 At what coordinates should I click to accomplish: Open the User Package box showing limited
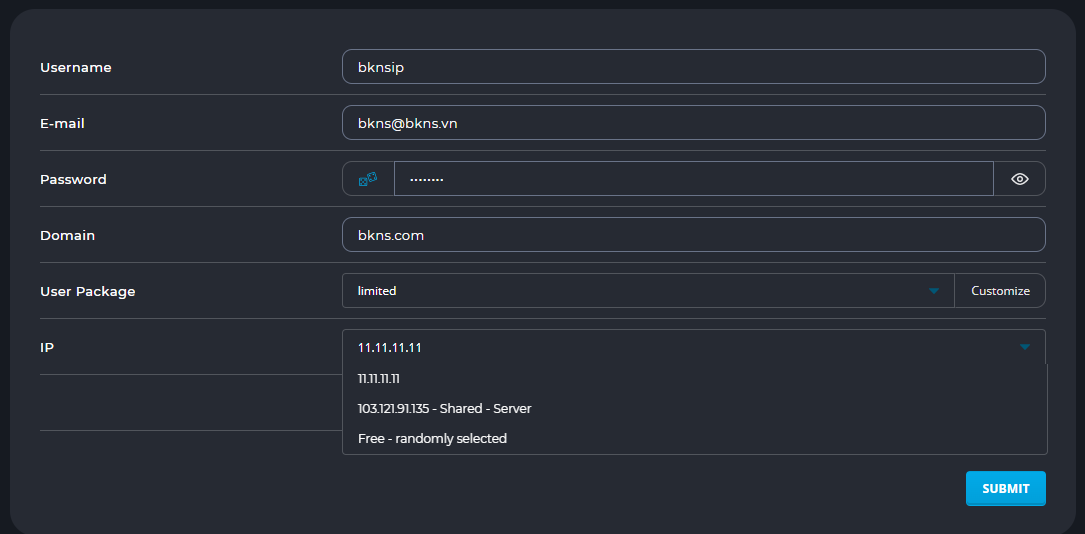pyautogui.click(x=640, y=291)
